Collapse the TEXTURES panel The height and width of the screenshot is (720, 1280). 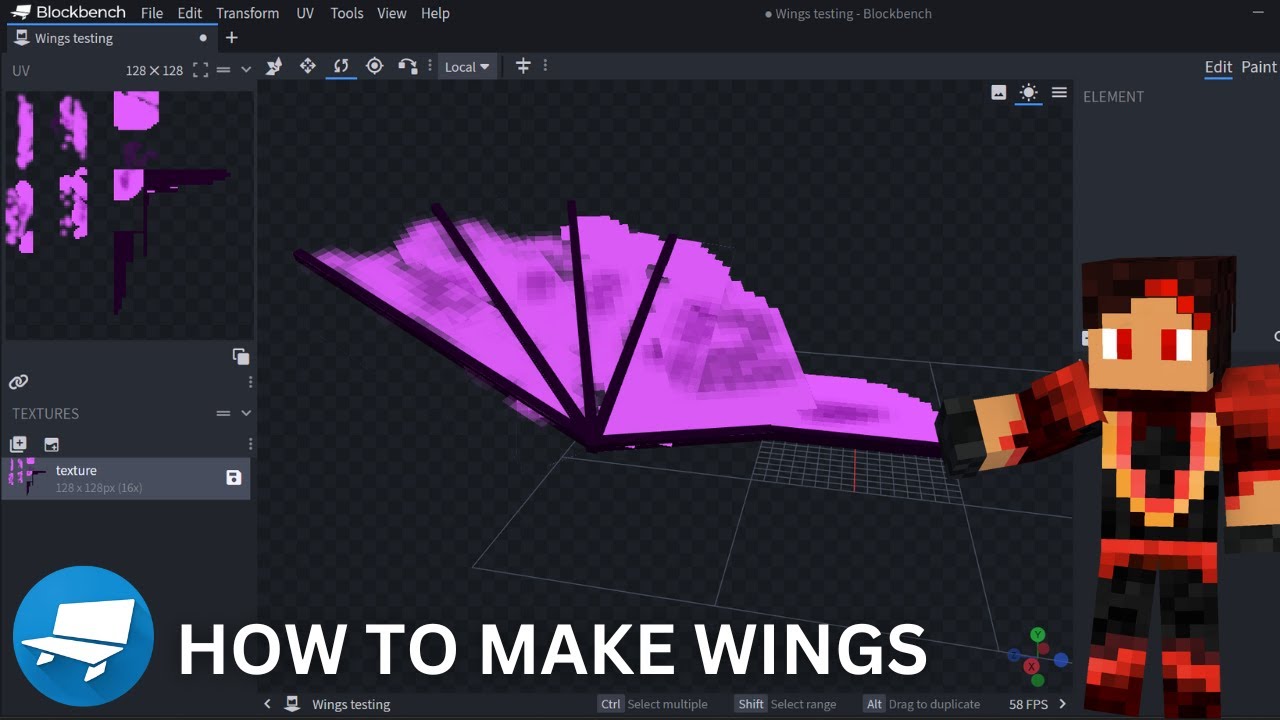pyautogui.click(x=246, y=413)
